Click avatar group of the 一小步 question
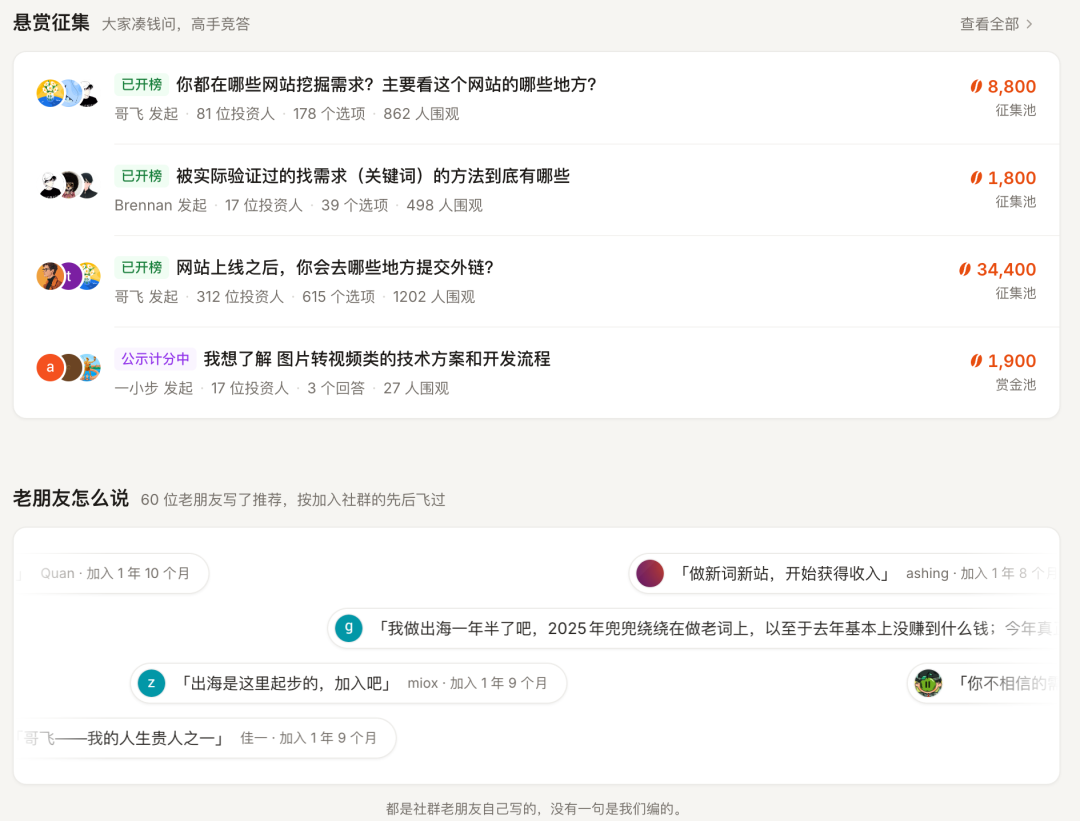This screenshot has height=821, width=1080. 68,368
